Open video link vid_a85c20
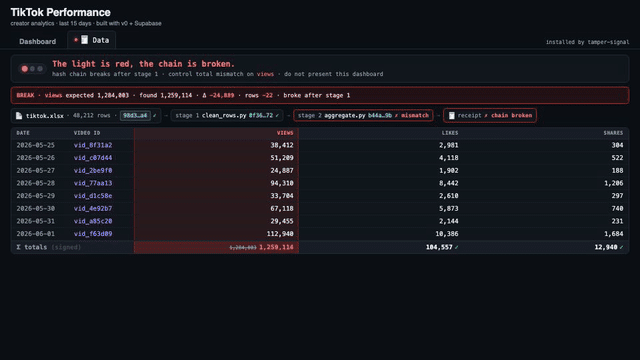640x360 pixels. pos(93,221)
